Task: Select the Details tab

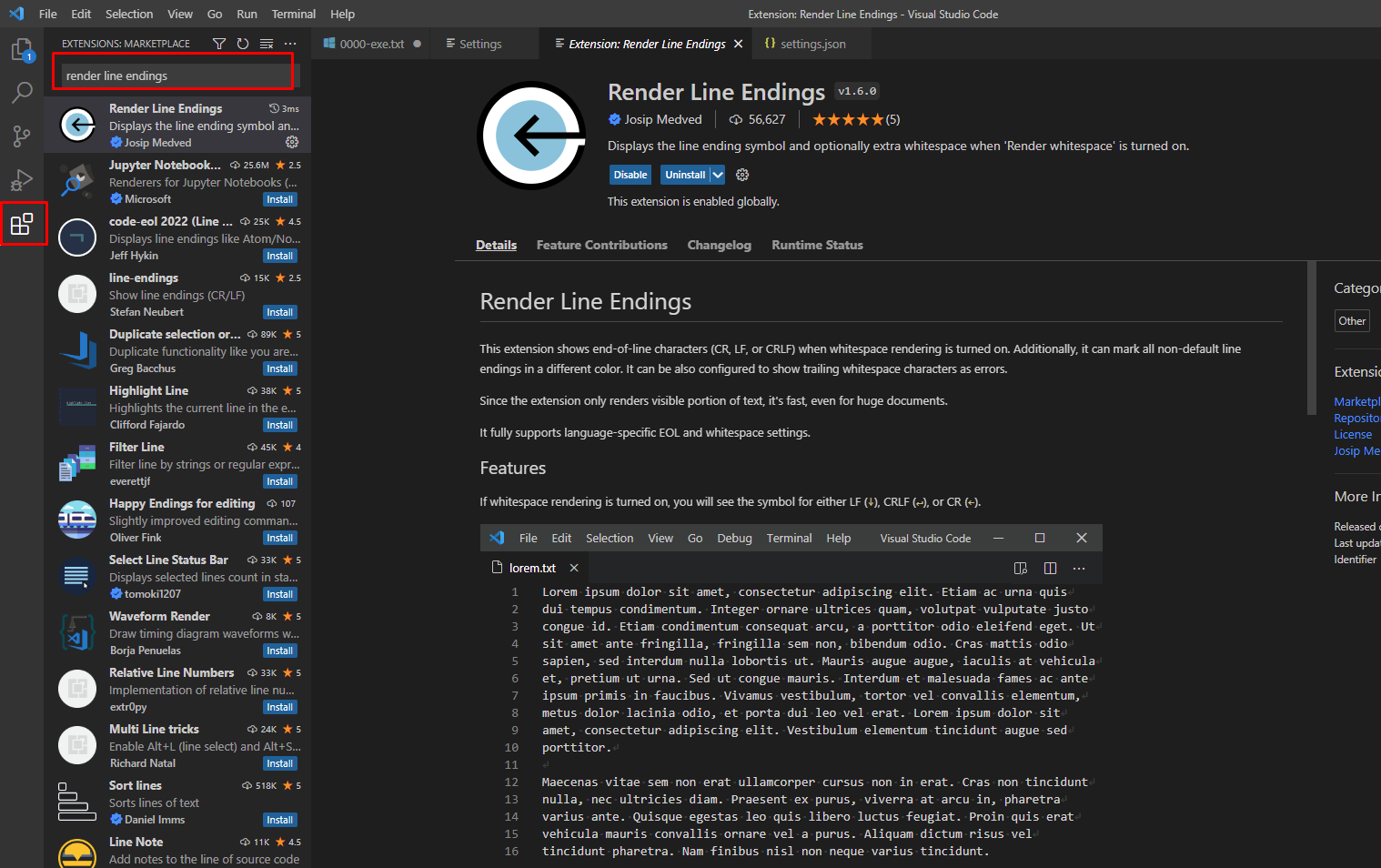Action: click(497, 245)
